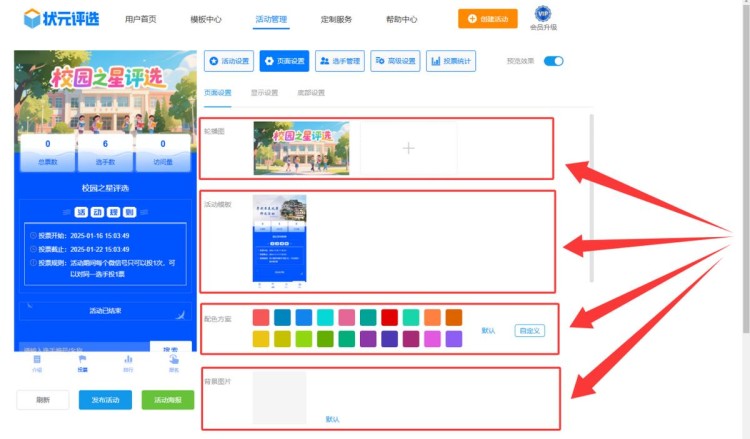Add a carousel image with the plus icon
750x439 pixels.
(408, 148)
